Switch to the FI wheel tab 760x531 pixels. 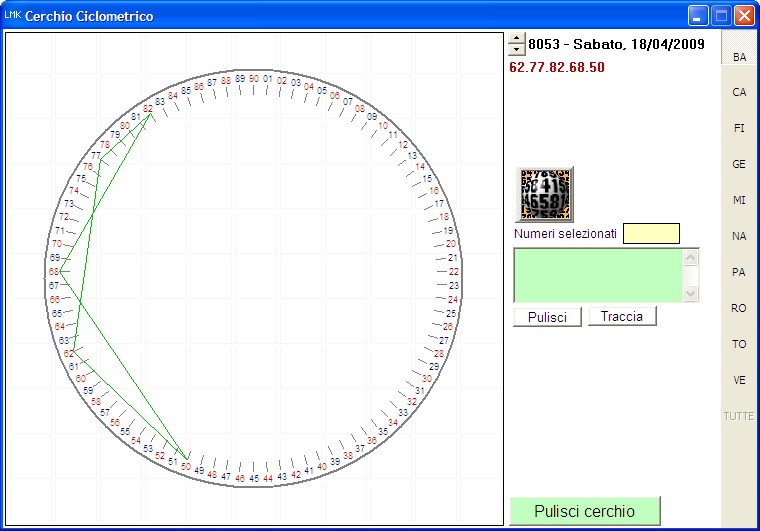pos(739,129)
